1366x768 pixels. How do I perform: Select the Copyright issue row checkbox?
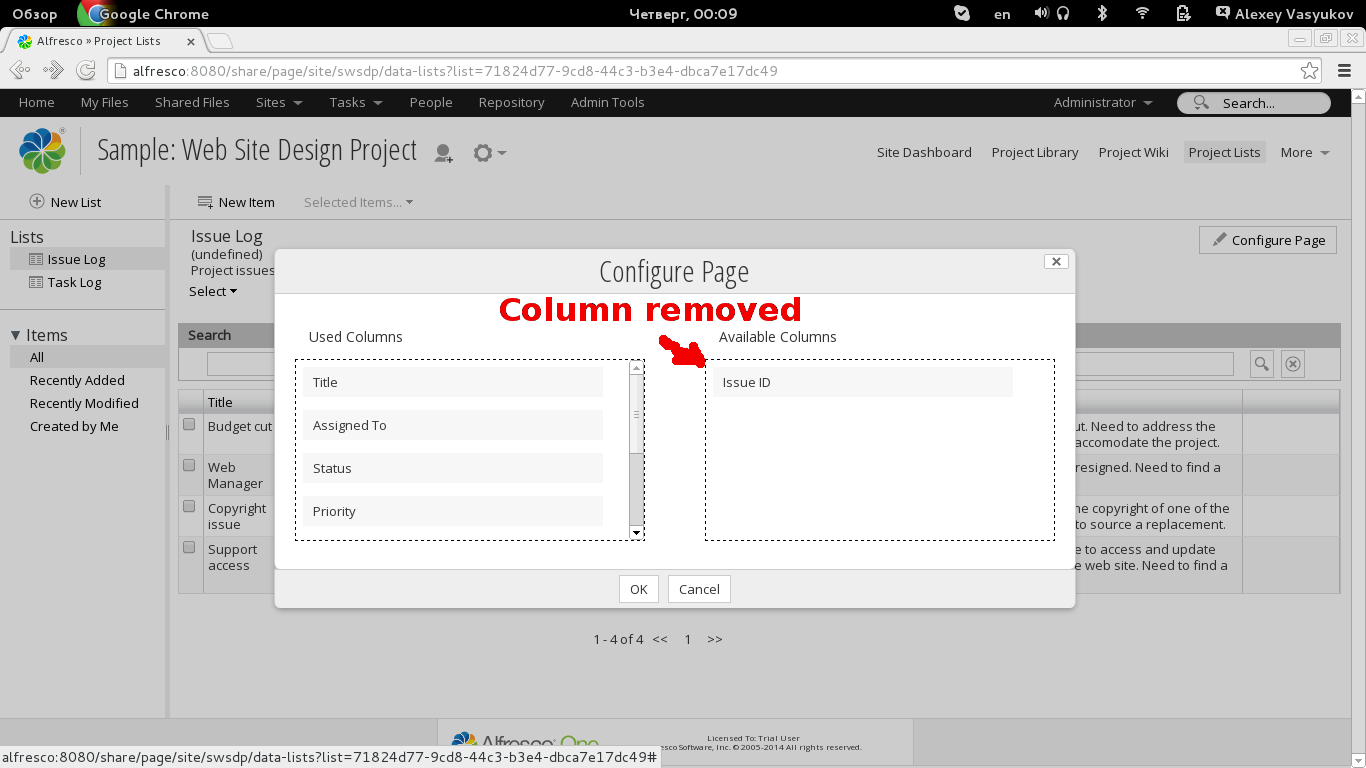point(189,506)
